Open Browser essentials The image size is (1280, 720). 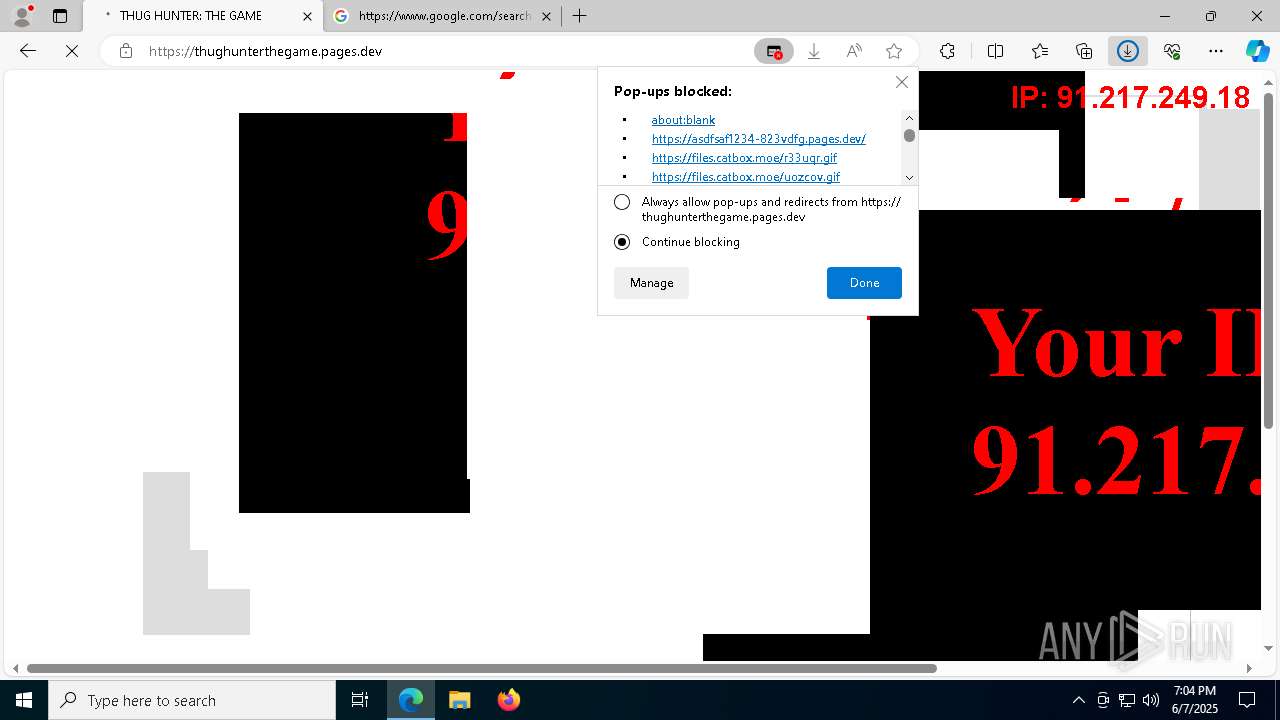pyautogui.click(x=1172, y=51)
